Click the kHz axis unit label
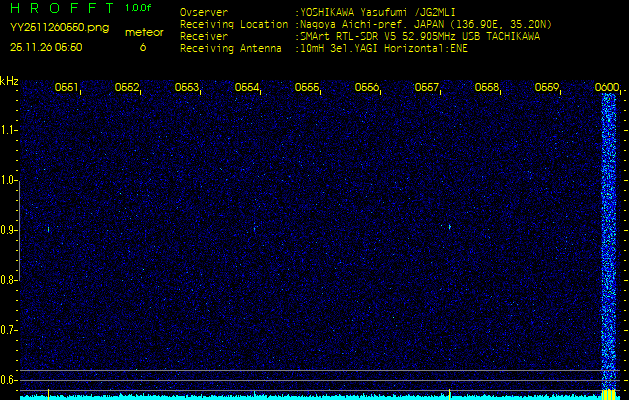 pyautogui.click(x=9, y=81)
